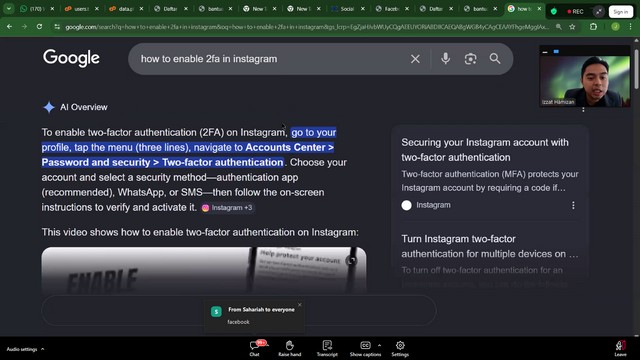This screenshot has height=360, width=640.
Task: Clear the Google search box
Action: tap(415, 59)
